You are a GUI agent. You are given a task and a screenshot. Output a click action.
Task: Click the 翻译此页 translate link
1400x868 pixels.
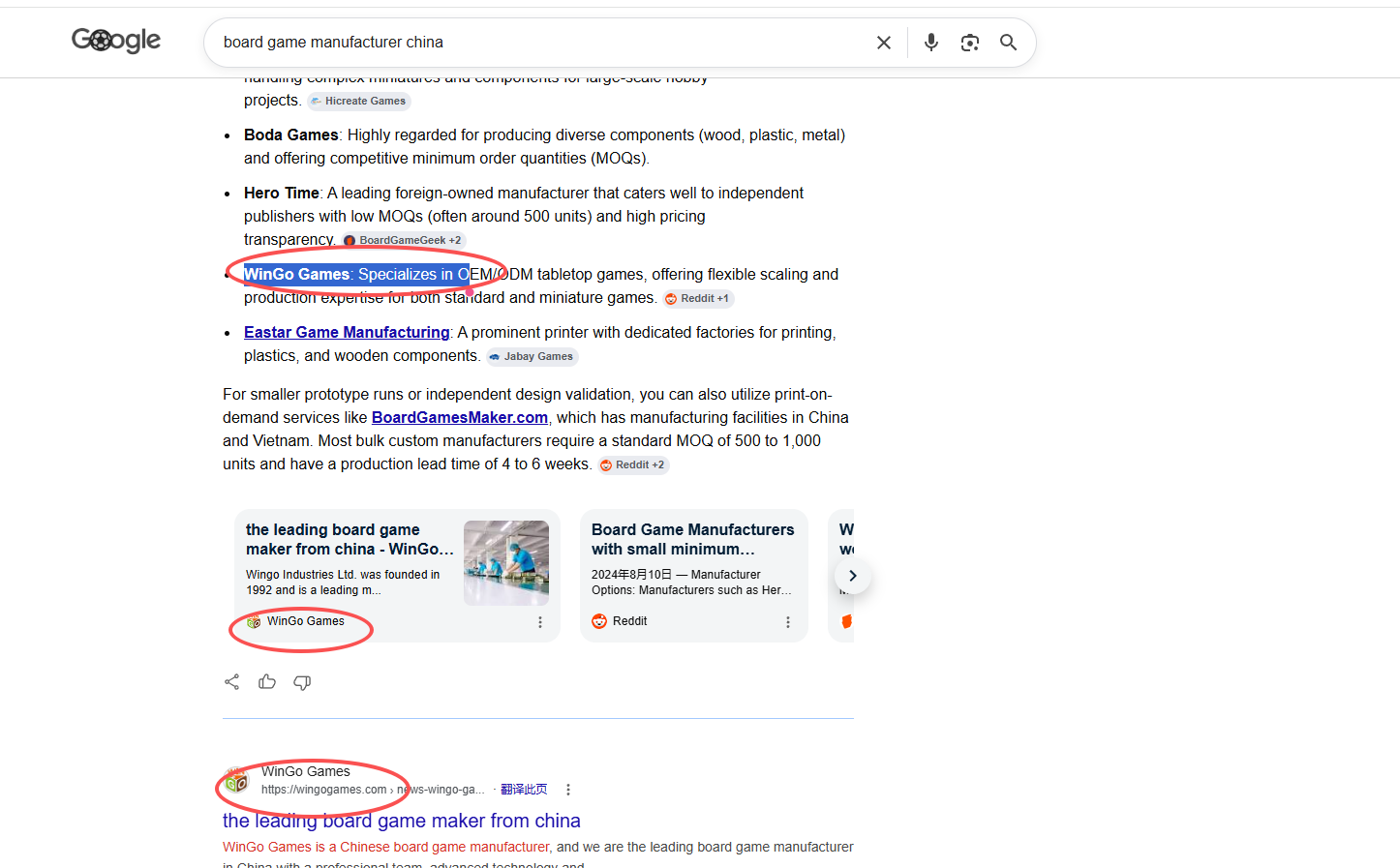[x=524, y=790]
